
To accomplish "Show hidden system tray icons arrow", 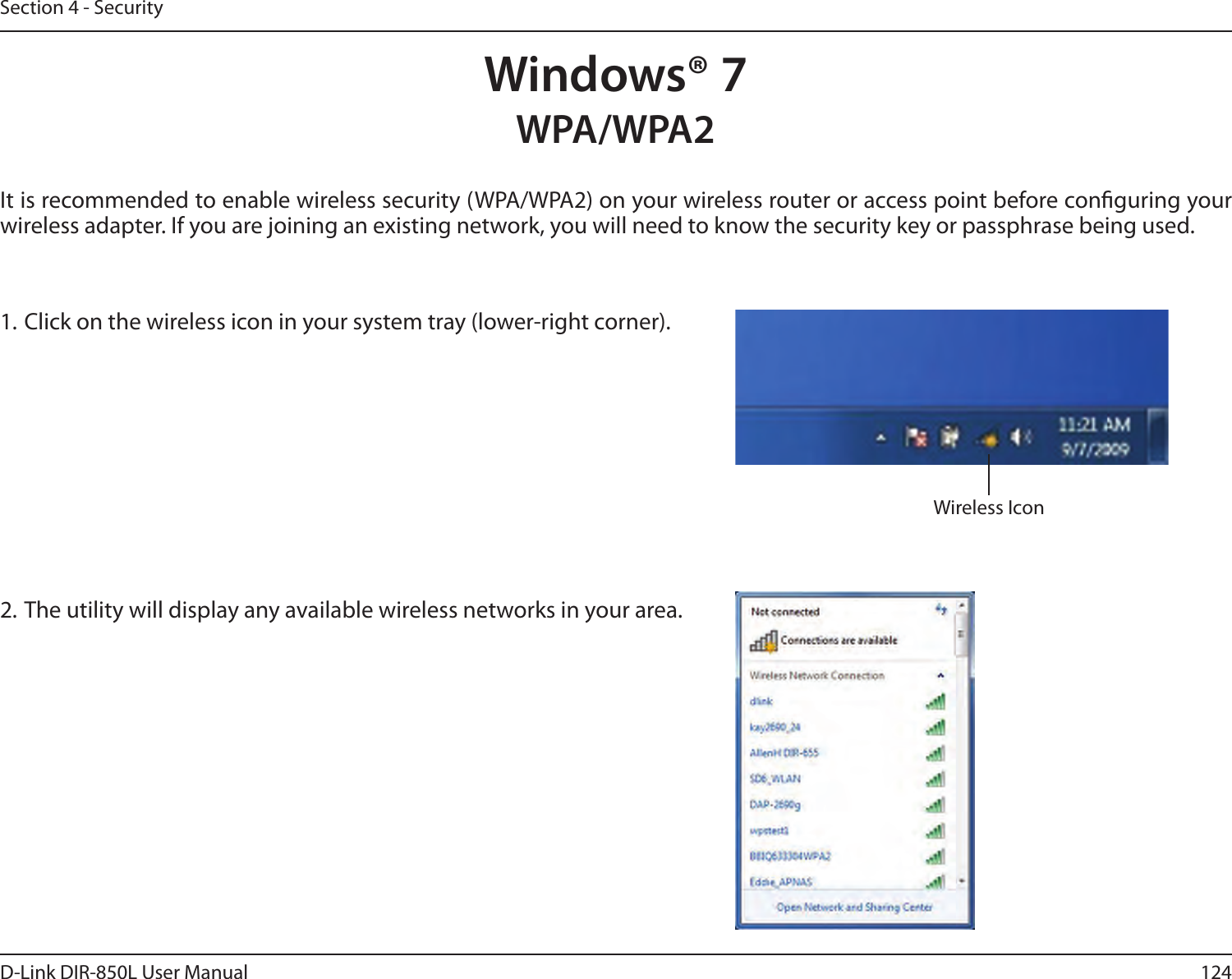I will point(880,439).
